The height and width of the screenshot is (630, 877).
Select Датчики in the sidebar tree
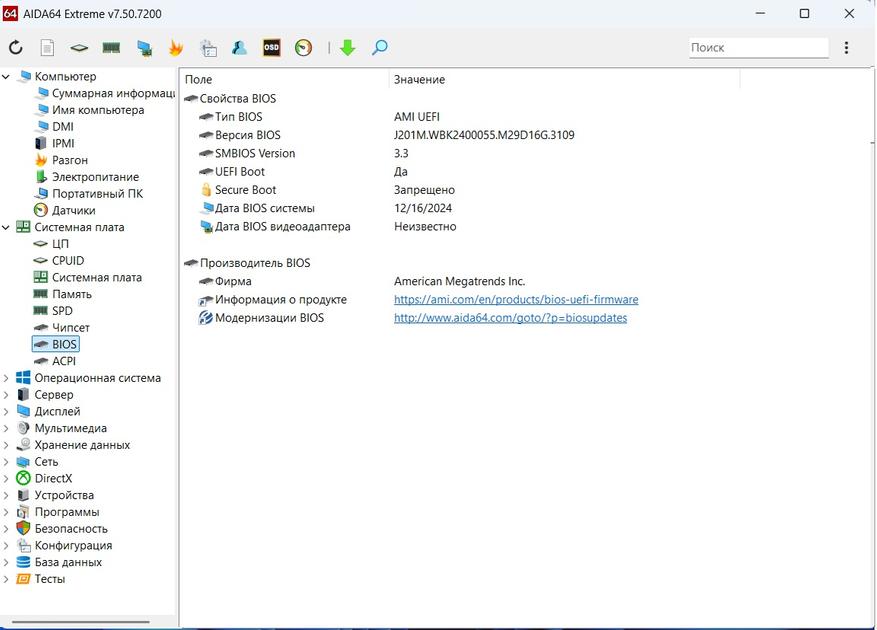[x=73, y=211]
